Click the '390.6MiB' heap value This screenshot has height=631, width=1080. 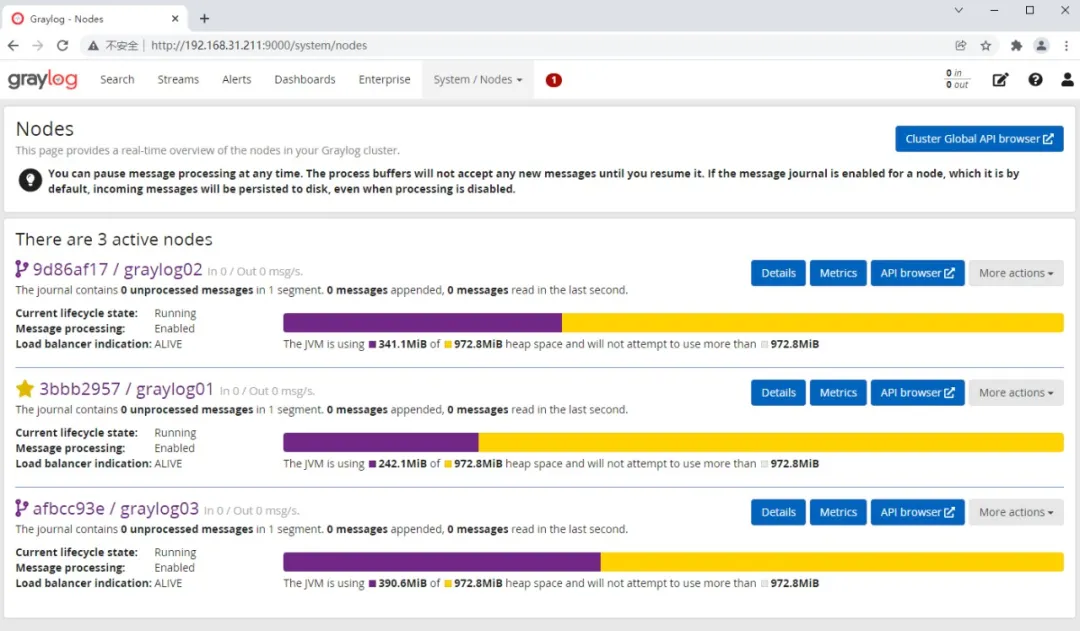pos(402,583)
